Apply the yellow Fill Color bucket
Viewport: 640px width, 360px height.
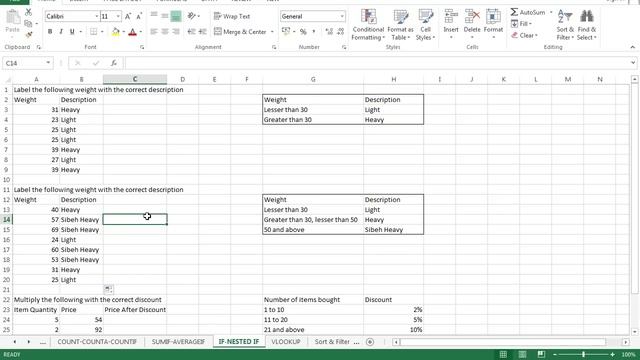[x=116, y=31]
